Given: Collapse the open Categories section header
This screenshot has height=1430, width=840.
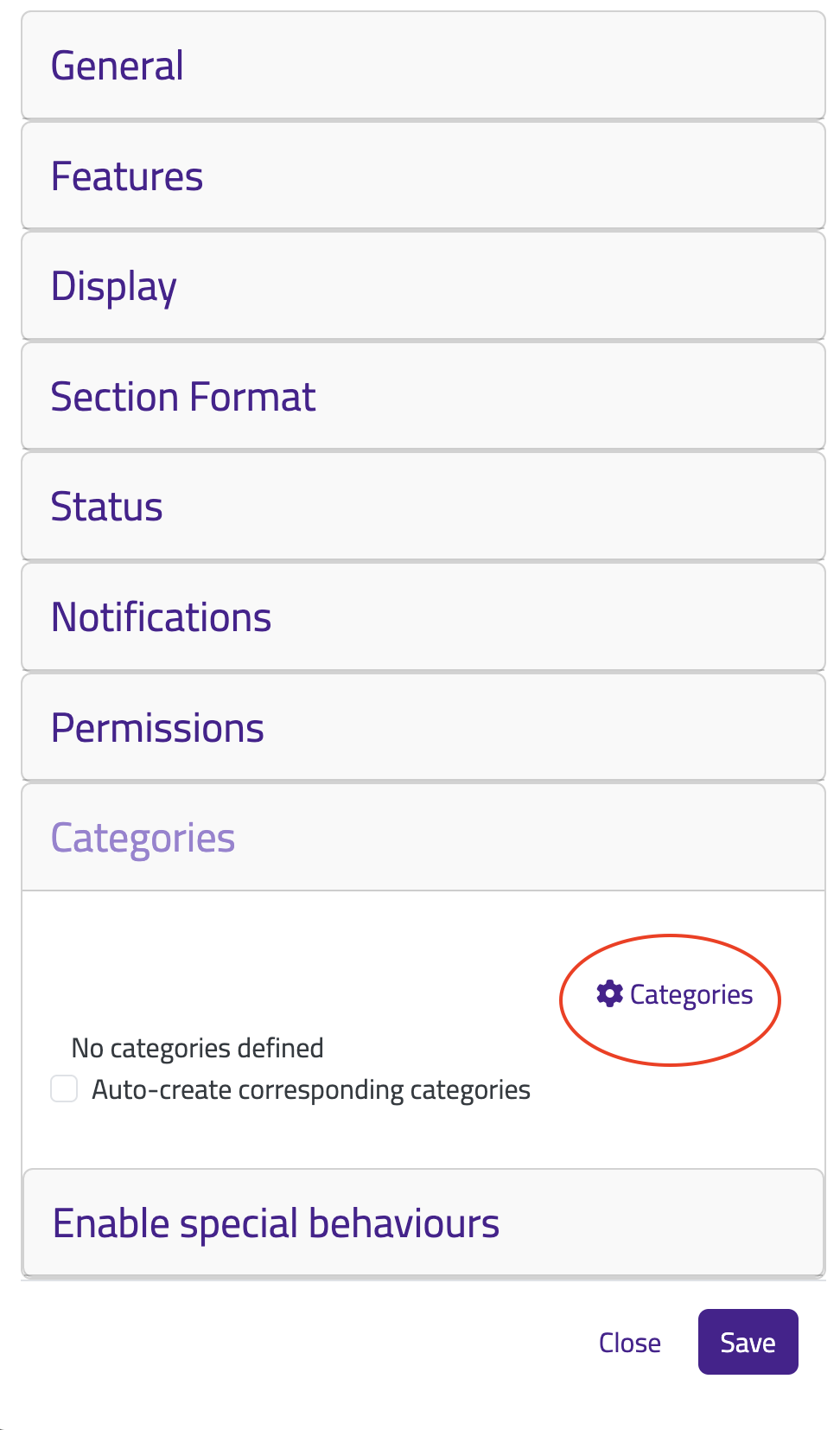Looking at the screenshot, I should coord(423,837).
